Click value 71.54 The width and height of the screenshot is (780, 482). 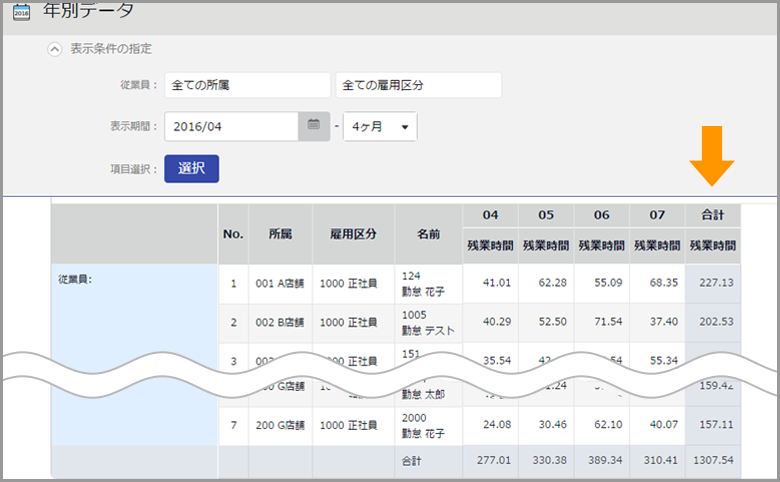pyautogui.click(x=608, y=322)
